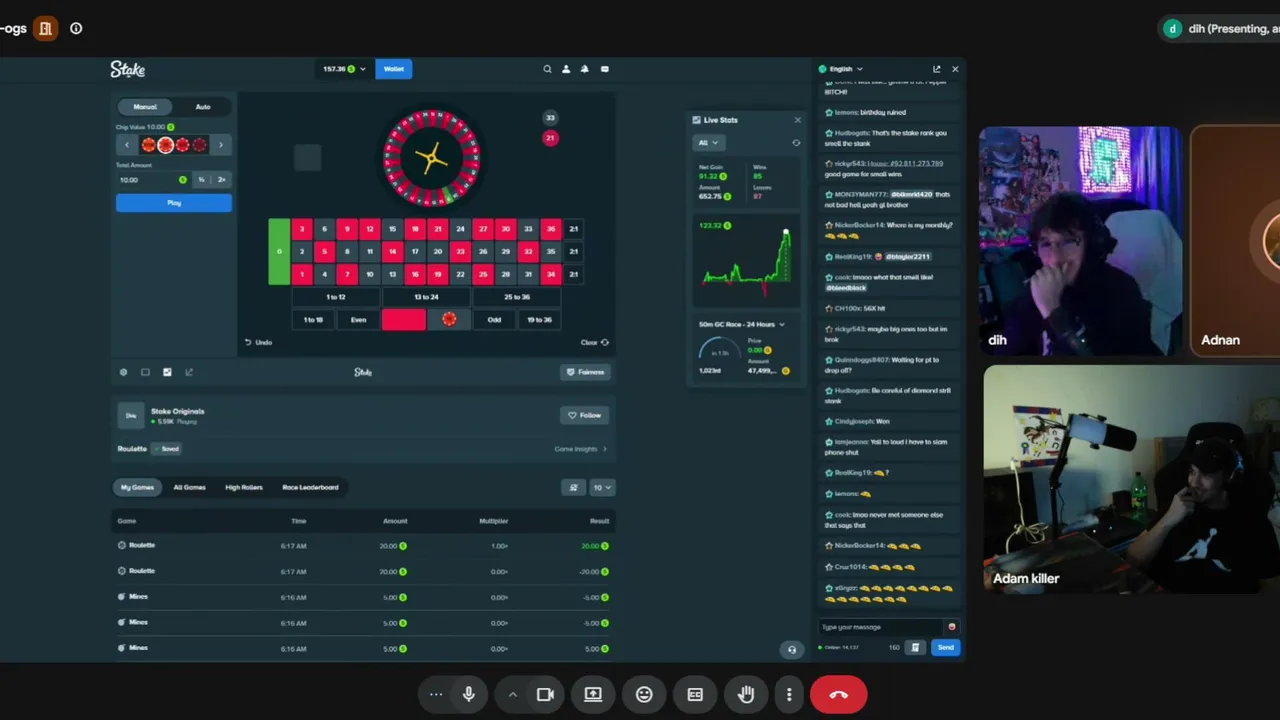Close the chat panel
1280x720 pixels.
coord(955,69)
